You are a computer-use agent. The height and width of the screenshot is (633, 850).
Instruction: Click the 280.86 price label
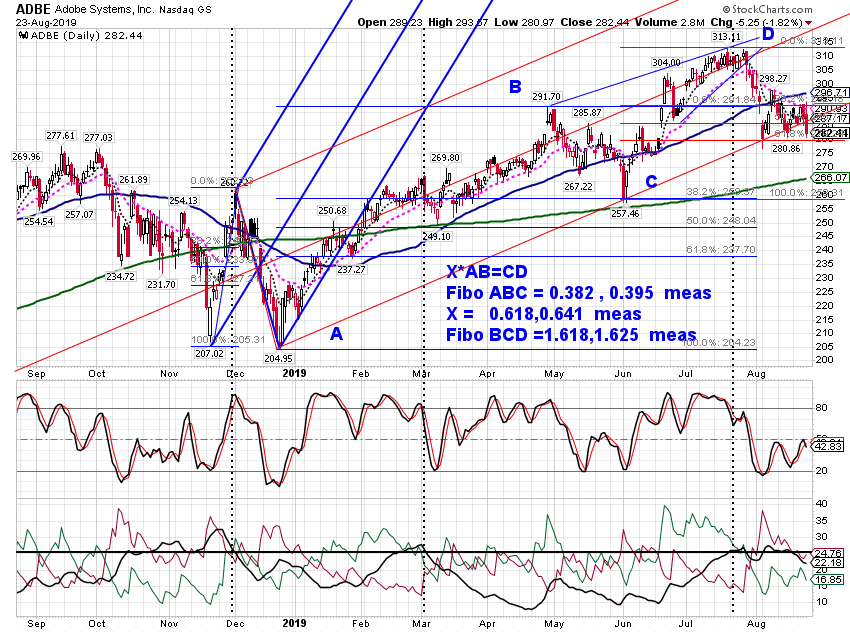[x=786, y=148]
